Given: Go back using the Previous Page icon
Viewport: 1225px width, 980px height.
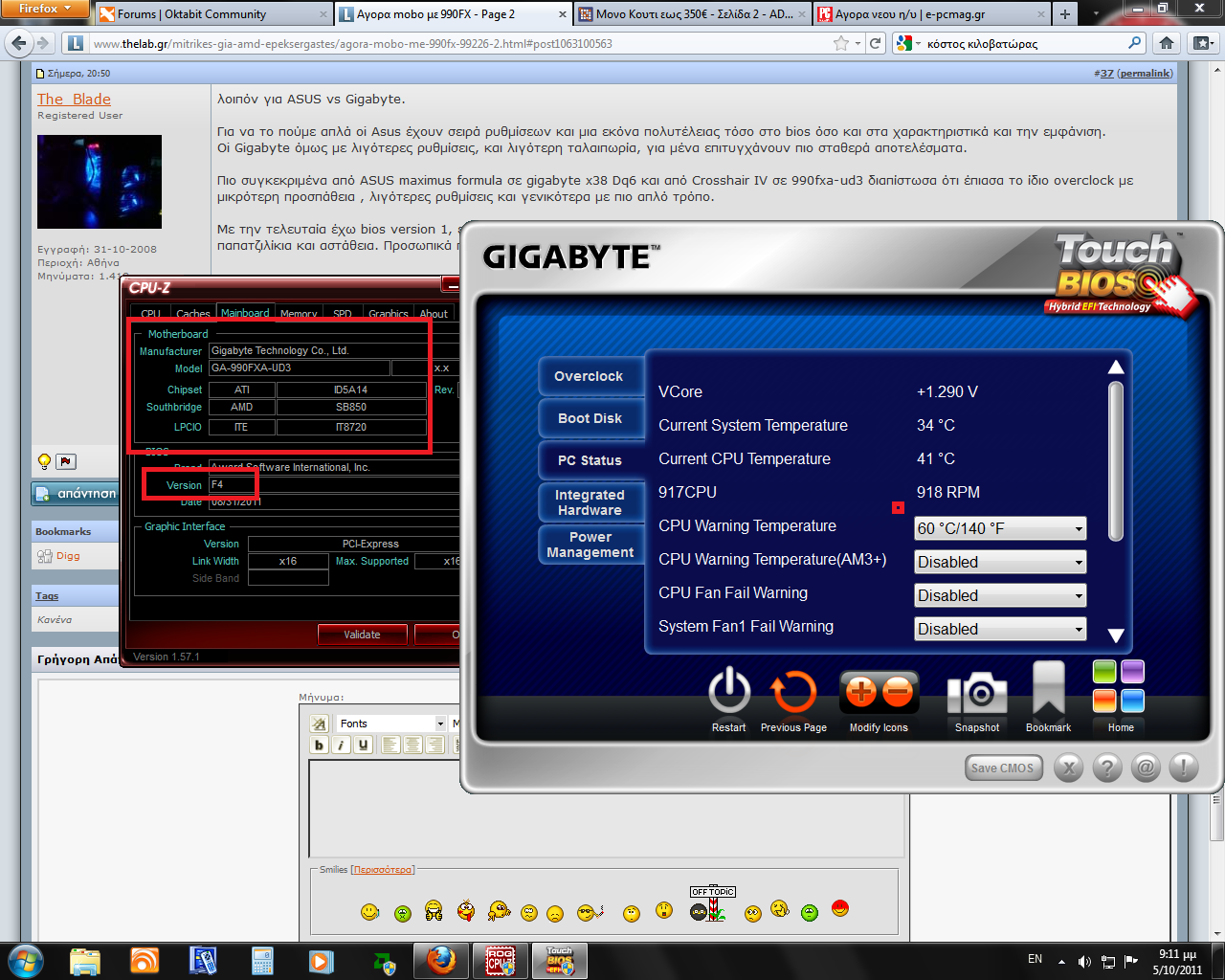Looking at the screenshot, I should click(793, 692).
